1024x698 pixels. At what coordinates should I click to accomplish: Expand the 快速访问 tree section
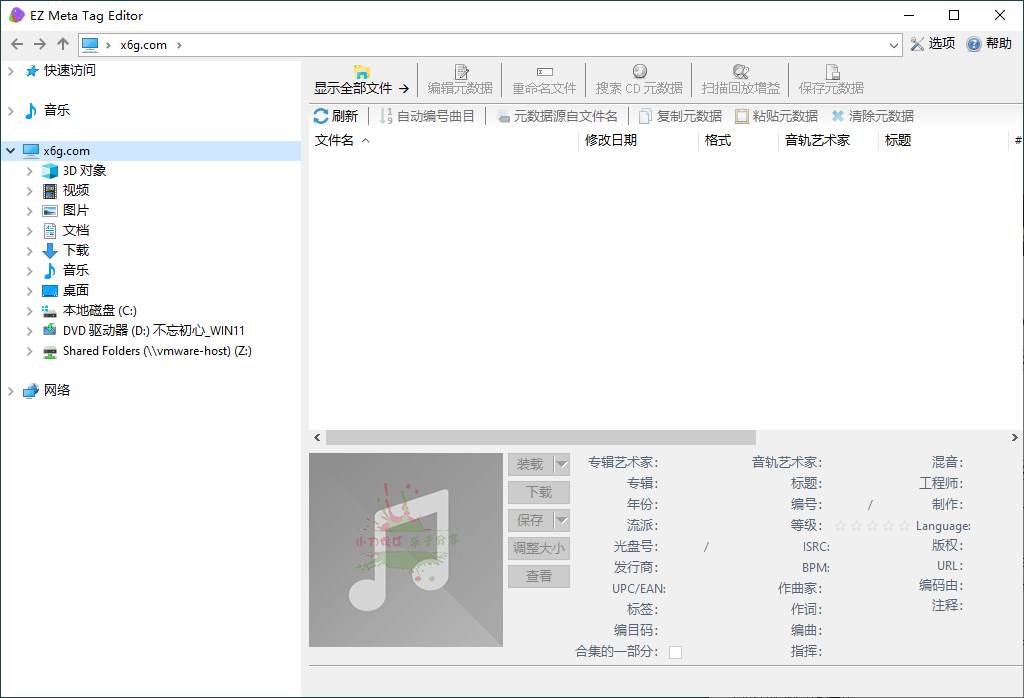pyautogui.click(x=11, y=71)
